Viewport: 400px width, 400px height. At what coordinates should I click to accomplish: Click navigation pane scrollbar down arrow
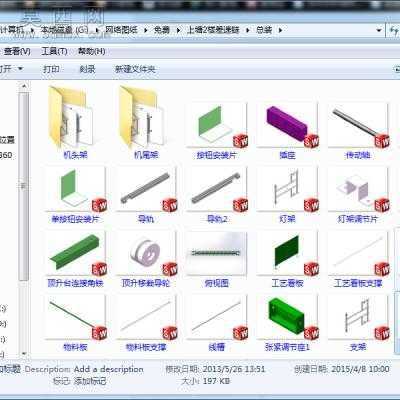click(24, 353)
